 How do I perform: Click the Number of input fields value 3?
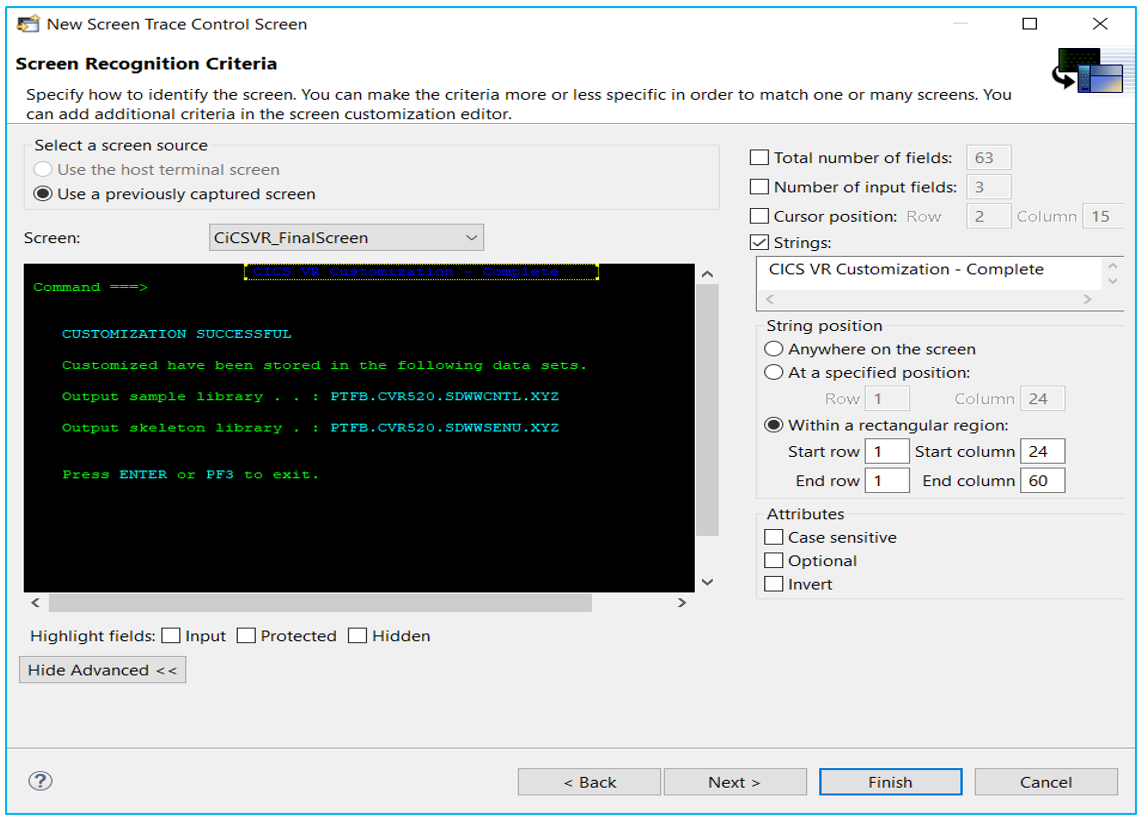coord(988,187)
